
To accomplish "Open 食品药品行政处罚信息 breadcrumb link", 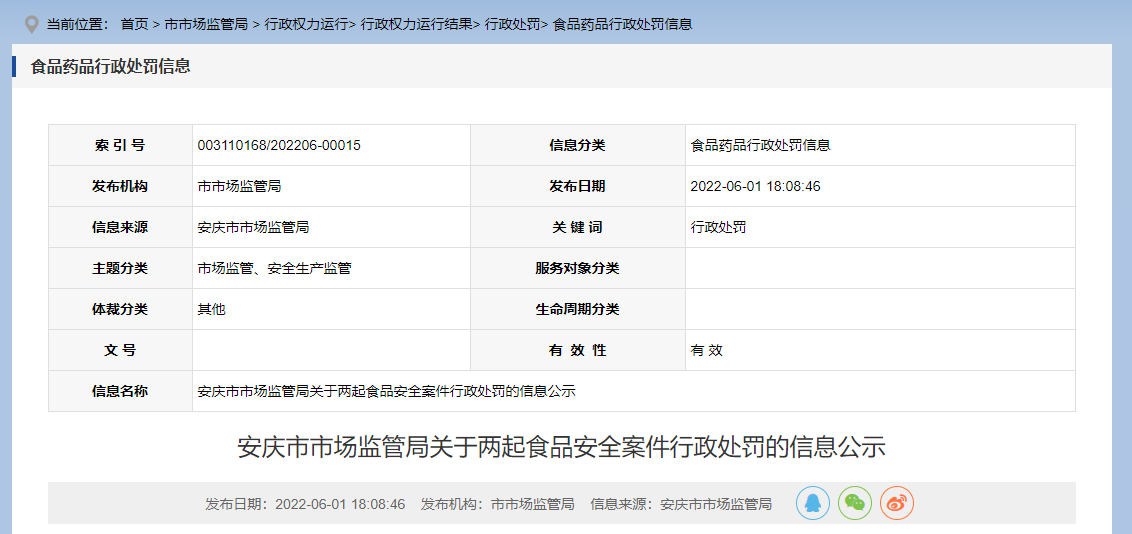I will coord(622,25).
